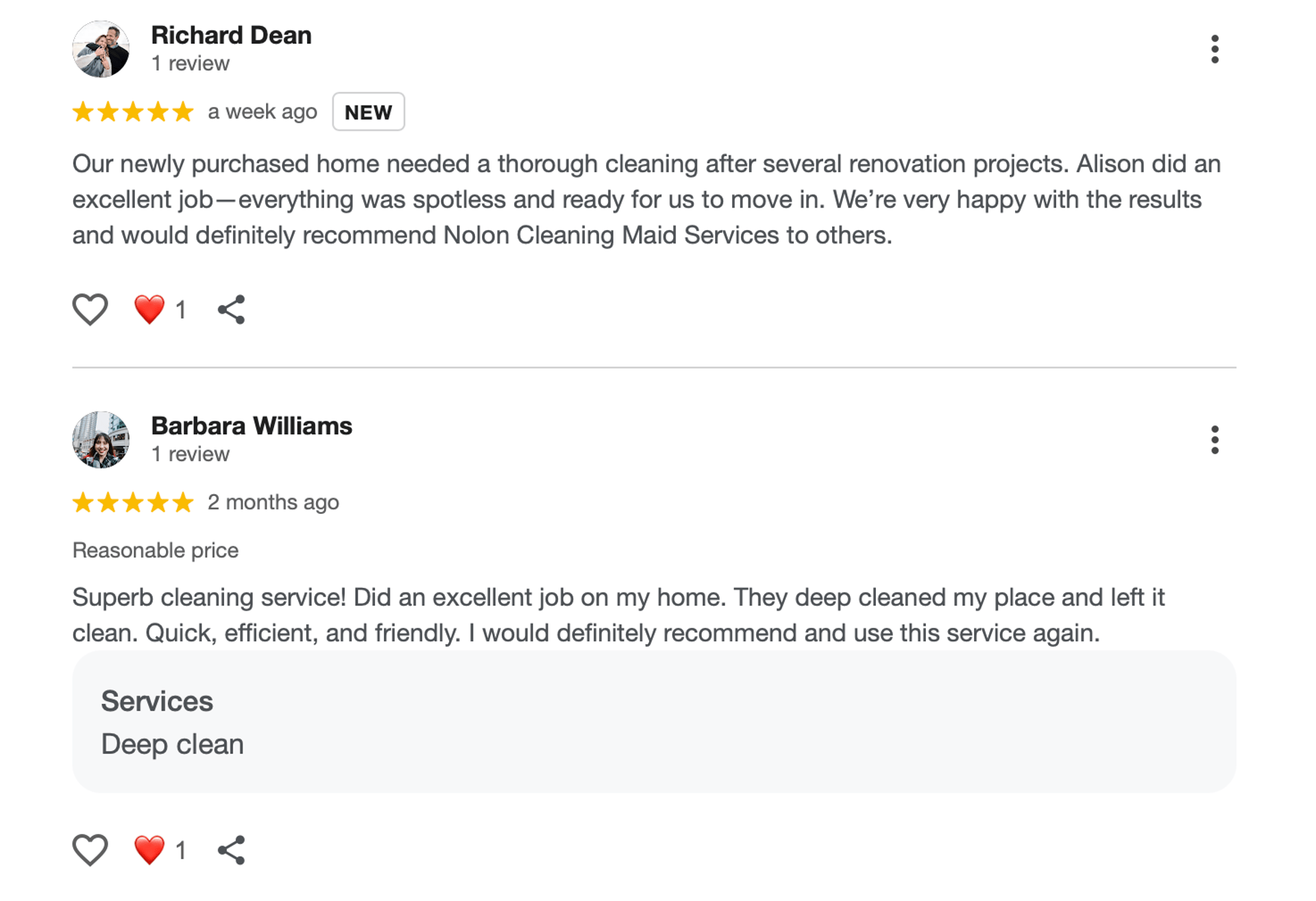This screenshot has height=901, width=1316.
Task: Open Barbara Williams' review options menu
Action: 1214,440
